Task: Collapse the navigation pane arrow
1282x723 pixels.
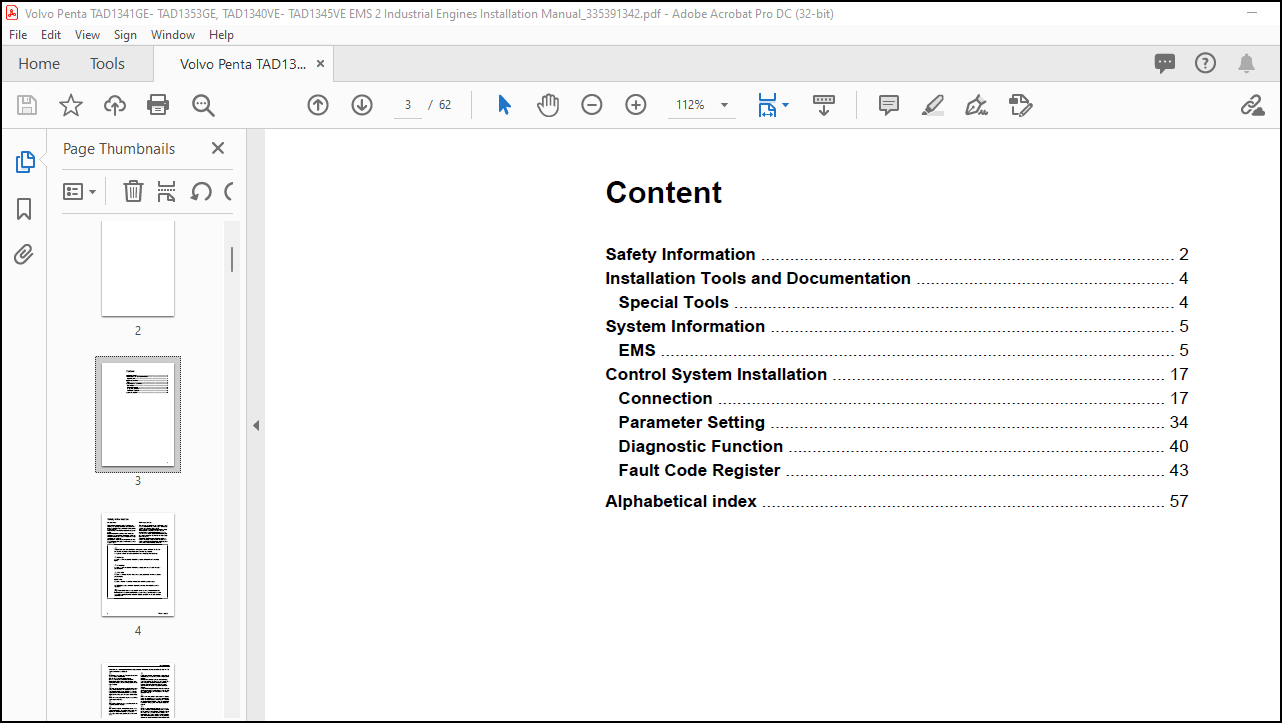Action: point(256,425)
